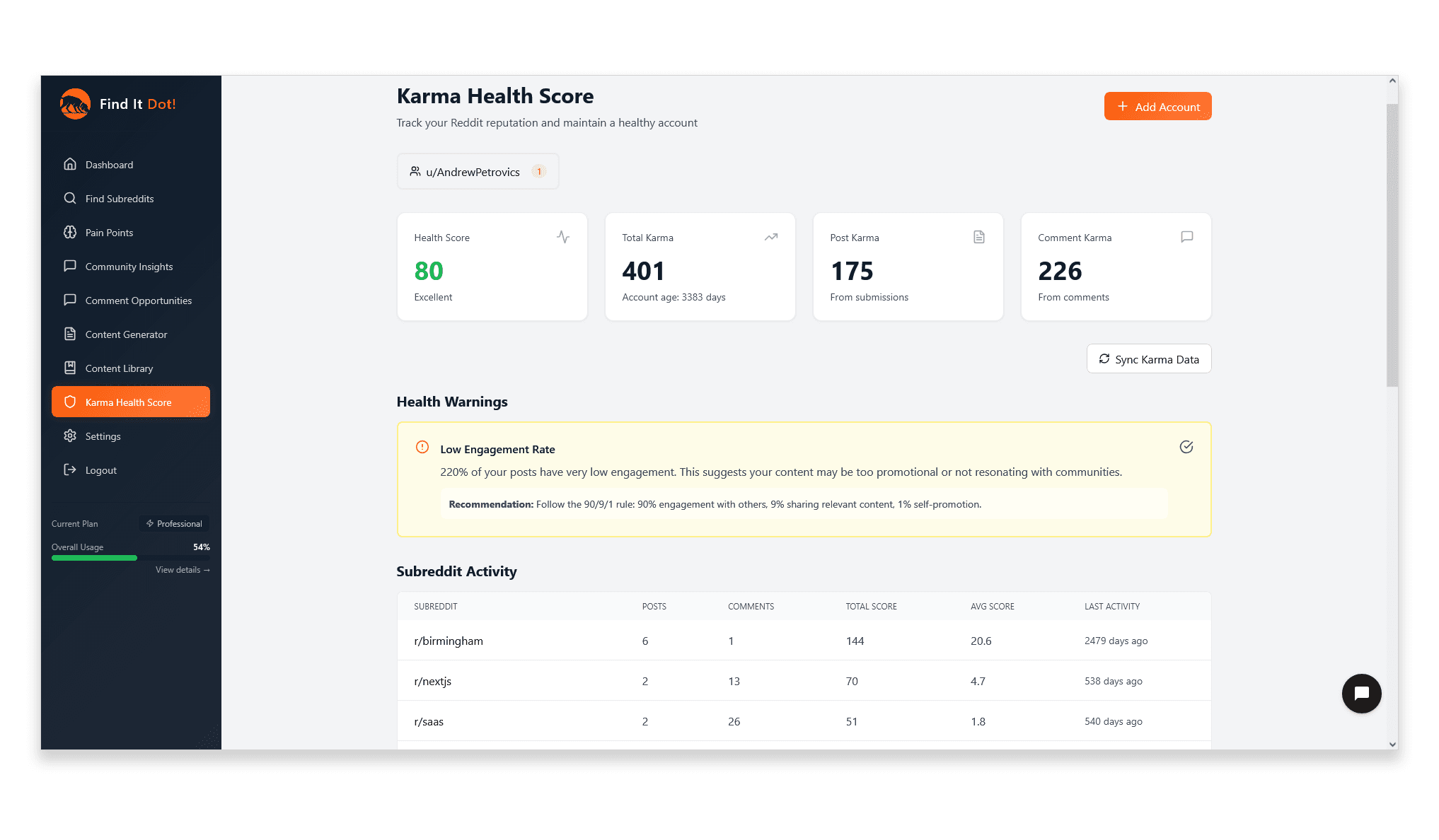Expand usage details with View details arrow
The height and width of the screenshot is (840, 1439).
(x=181, y=569)
